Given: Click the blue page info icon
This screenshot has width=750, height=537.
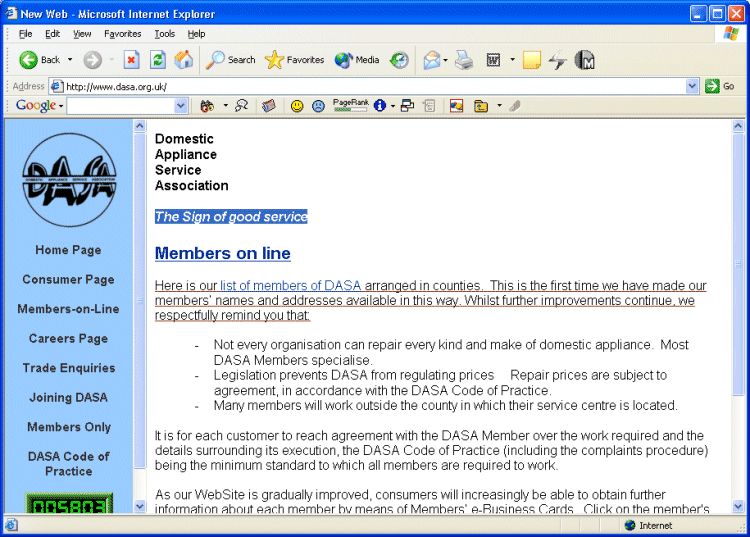Looking at the screenshot, I should coord(380,106).
